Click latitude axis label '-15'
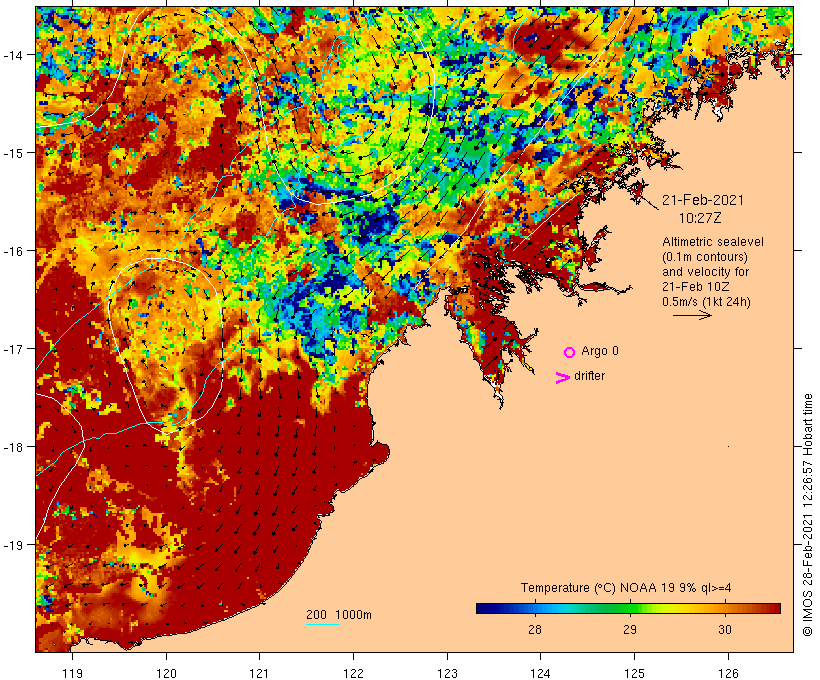The image size is (820, 680). tap(13, 153)
